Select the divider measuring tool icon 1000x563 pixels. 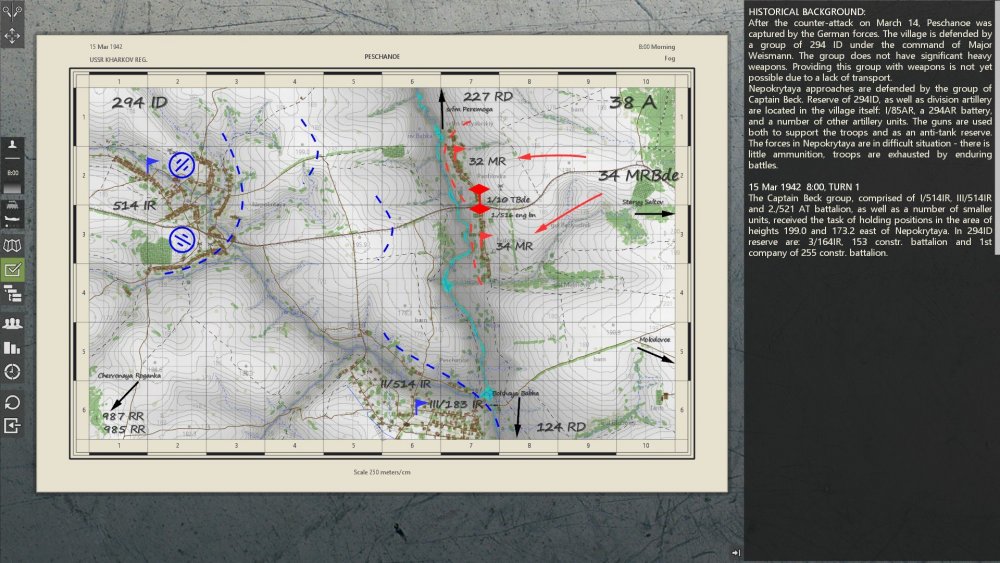[x=12, y=10]
